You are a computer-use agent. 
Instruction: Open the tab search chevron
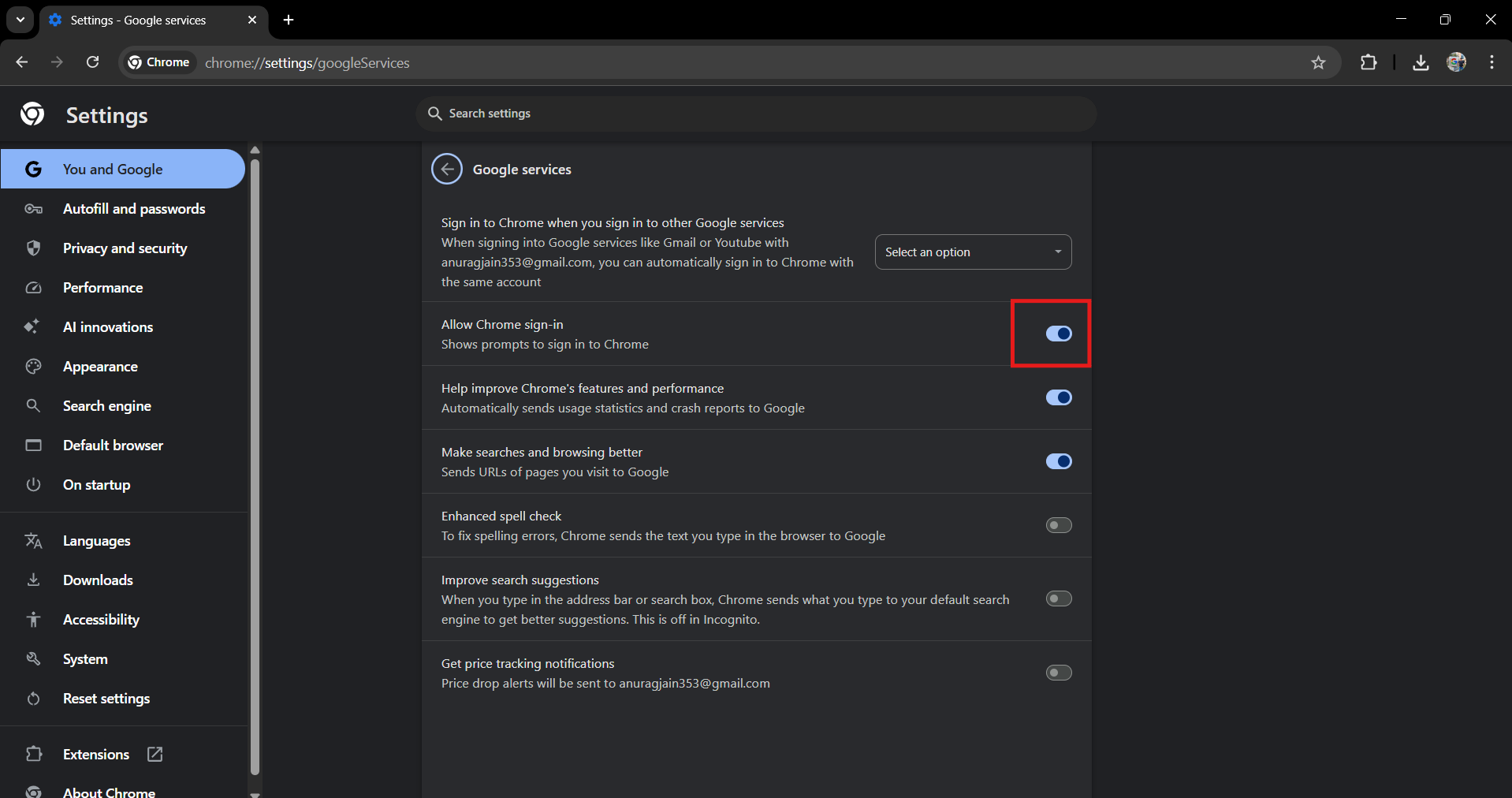[x=19, y=20]
